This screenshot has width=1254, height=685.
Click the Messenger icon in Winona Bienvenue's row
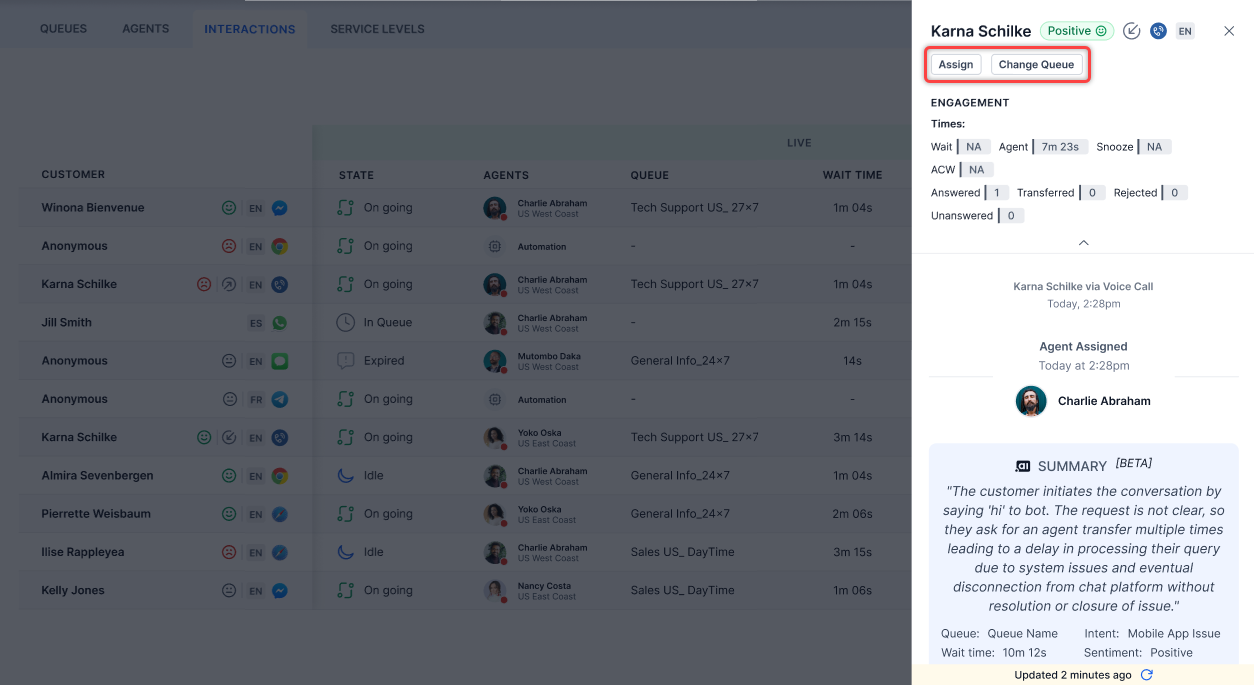280,209
